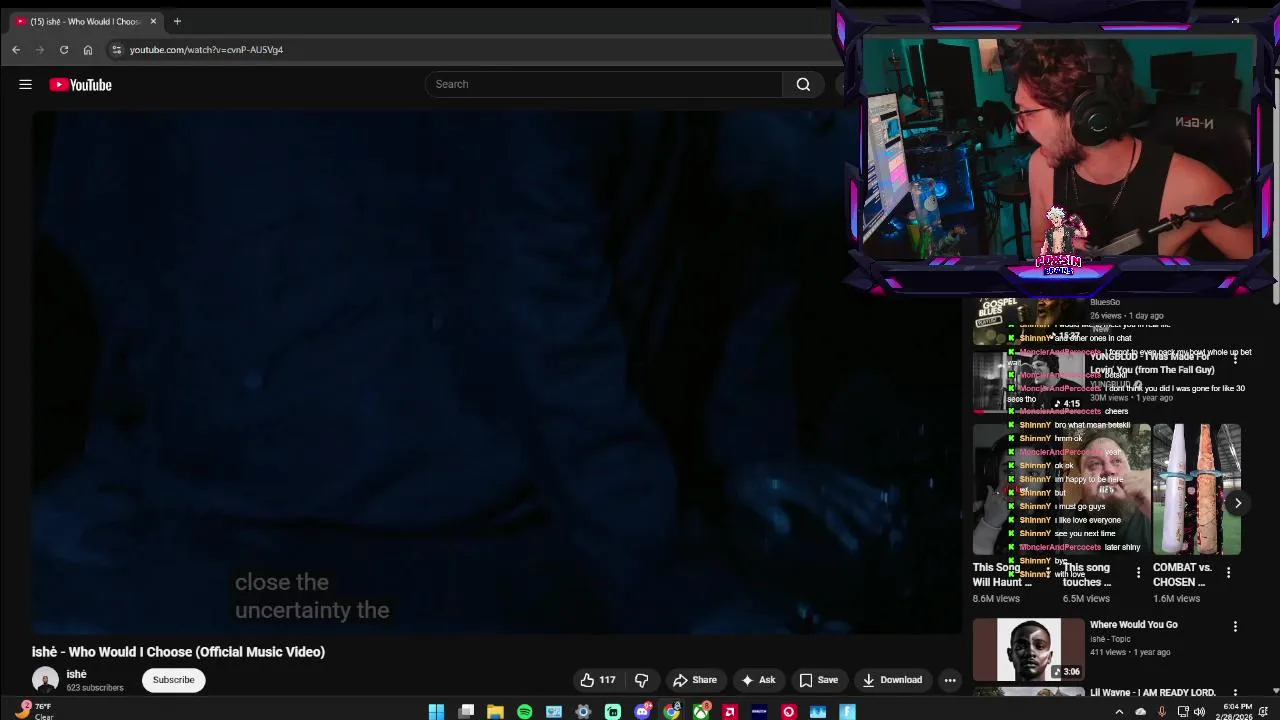Open 'Where Would You Go' video thumbnail
The image size is (1280, 720).
coord(1028,649)
